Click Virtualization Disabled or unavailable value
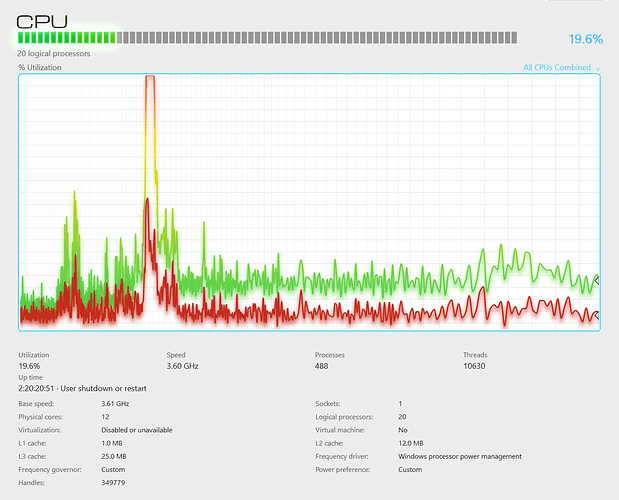The image size is (619, 500). [137, 430]
